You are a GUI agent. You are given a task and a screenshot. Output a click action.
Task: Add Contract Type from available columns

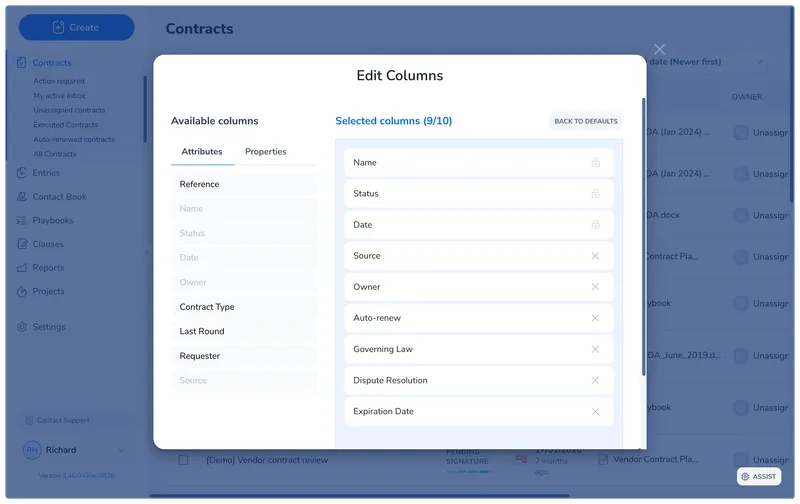click(244, 307)
